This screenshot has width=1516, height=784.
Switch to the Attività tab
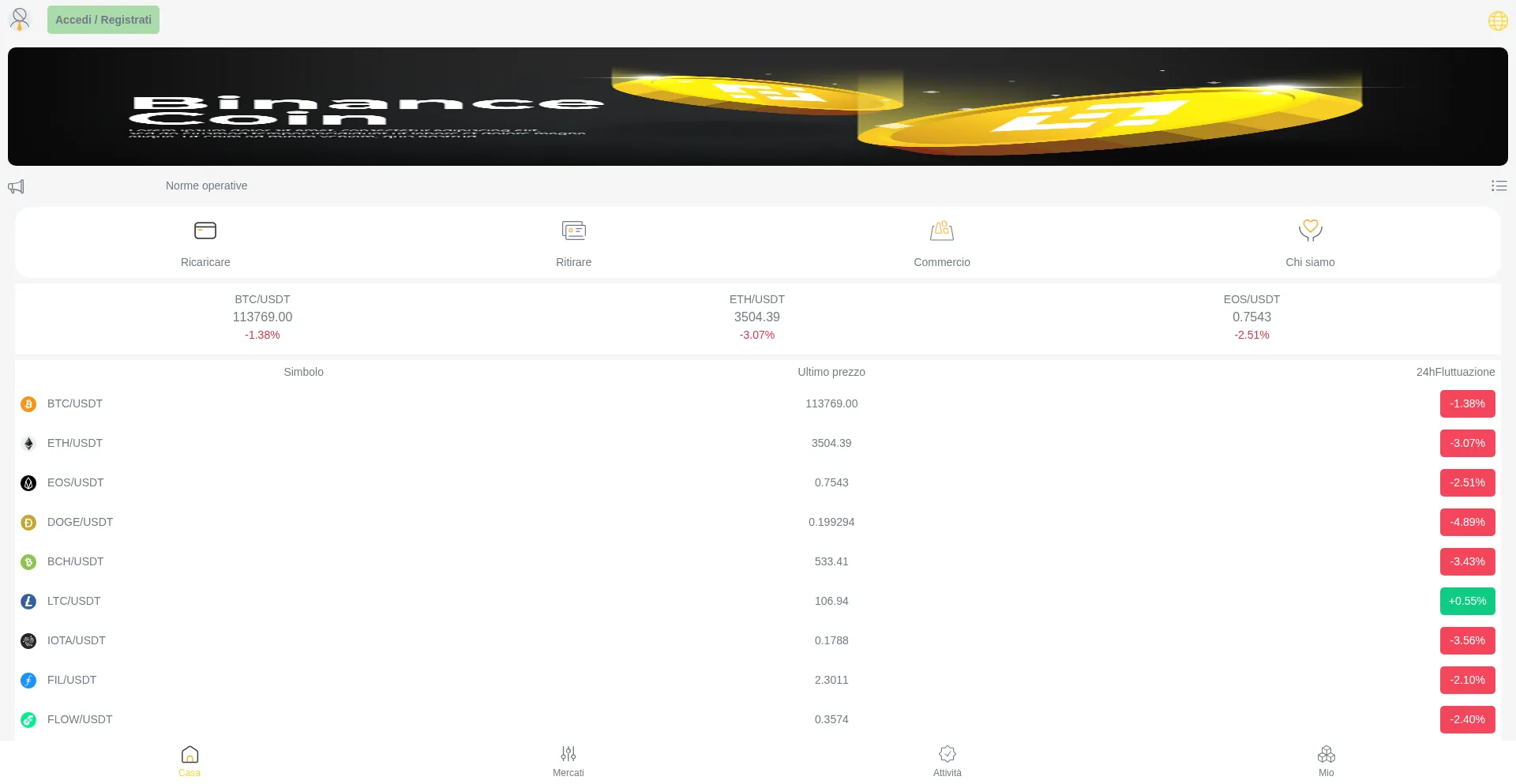(x=947, y=761)
